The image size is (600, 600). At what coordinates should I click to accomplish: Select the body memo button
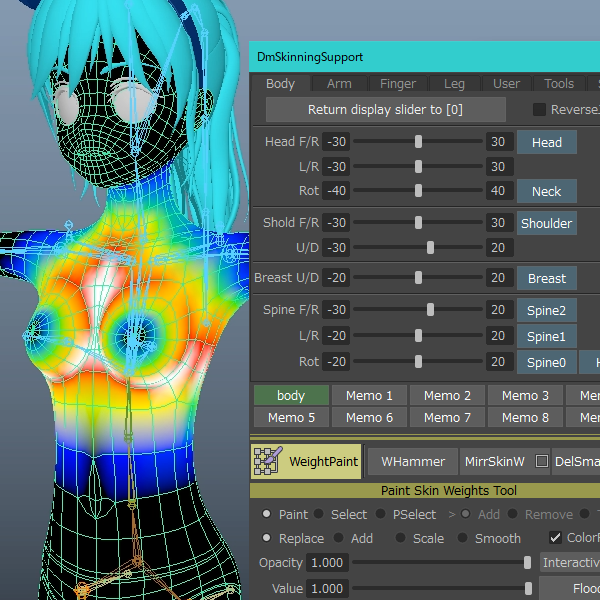(291, 395)
